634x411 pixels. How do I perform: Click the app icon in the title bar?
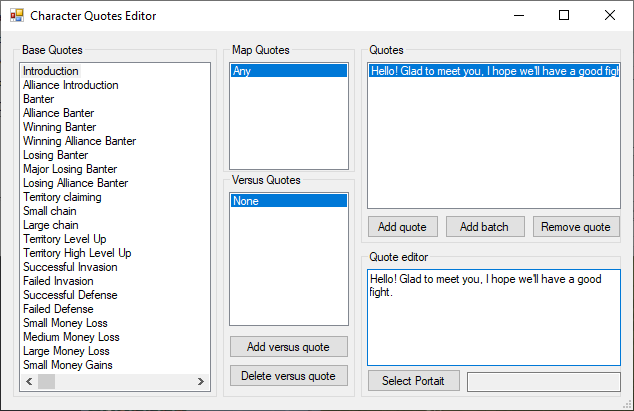[16, 16]
